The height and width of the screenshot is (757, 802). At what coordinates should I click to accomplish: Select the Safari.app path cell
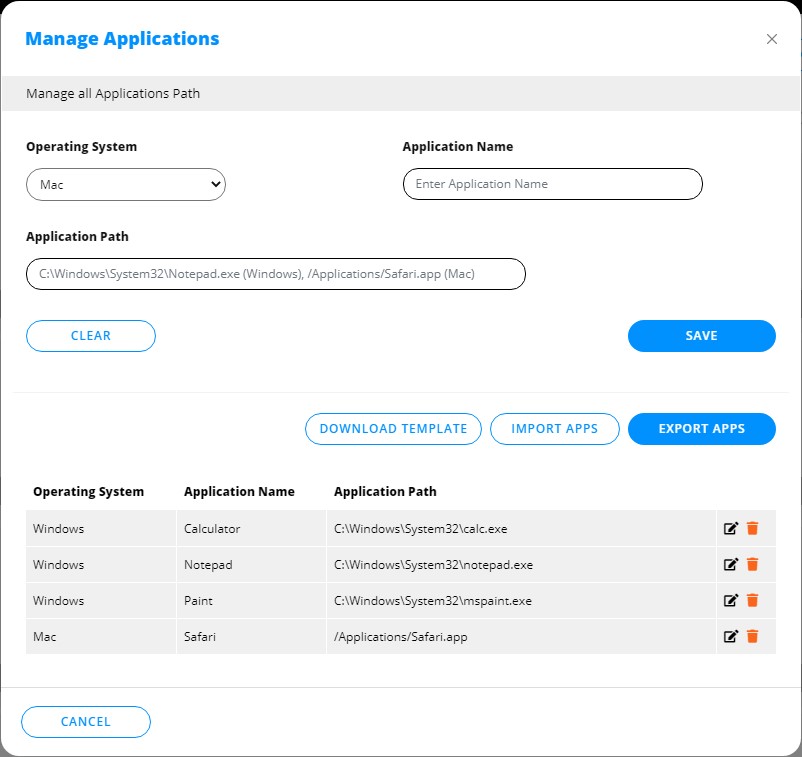tap(401, 637)
